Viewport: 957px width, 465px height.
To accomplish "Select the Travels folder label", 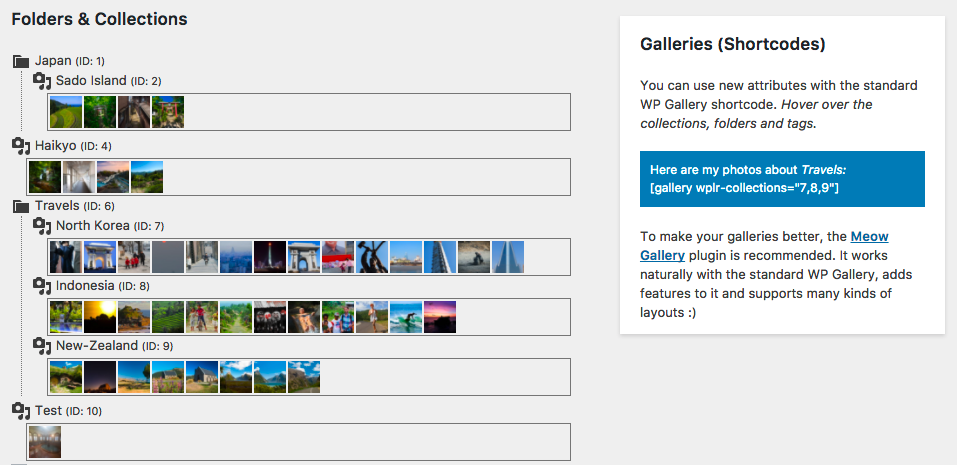I will [57, 206].
